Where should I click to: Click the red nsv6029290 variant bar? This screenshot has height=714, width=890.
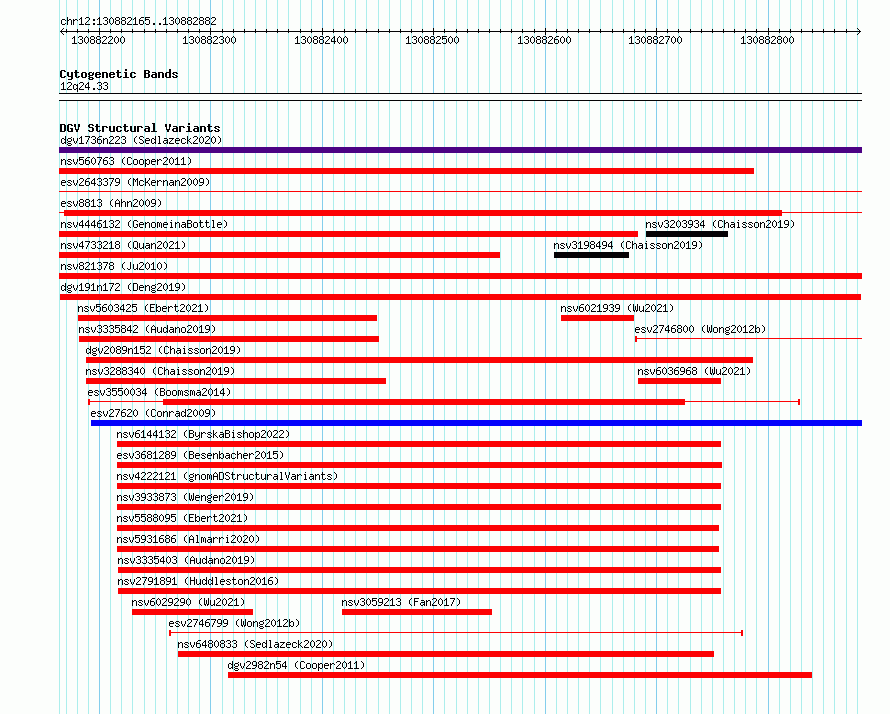coord(192,612)
